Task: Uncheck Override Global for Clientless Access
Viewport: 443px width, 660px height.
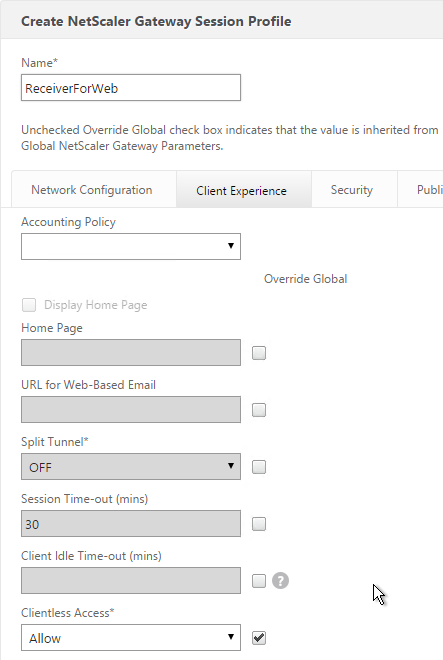Action: click(x=259, y=638)
